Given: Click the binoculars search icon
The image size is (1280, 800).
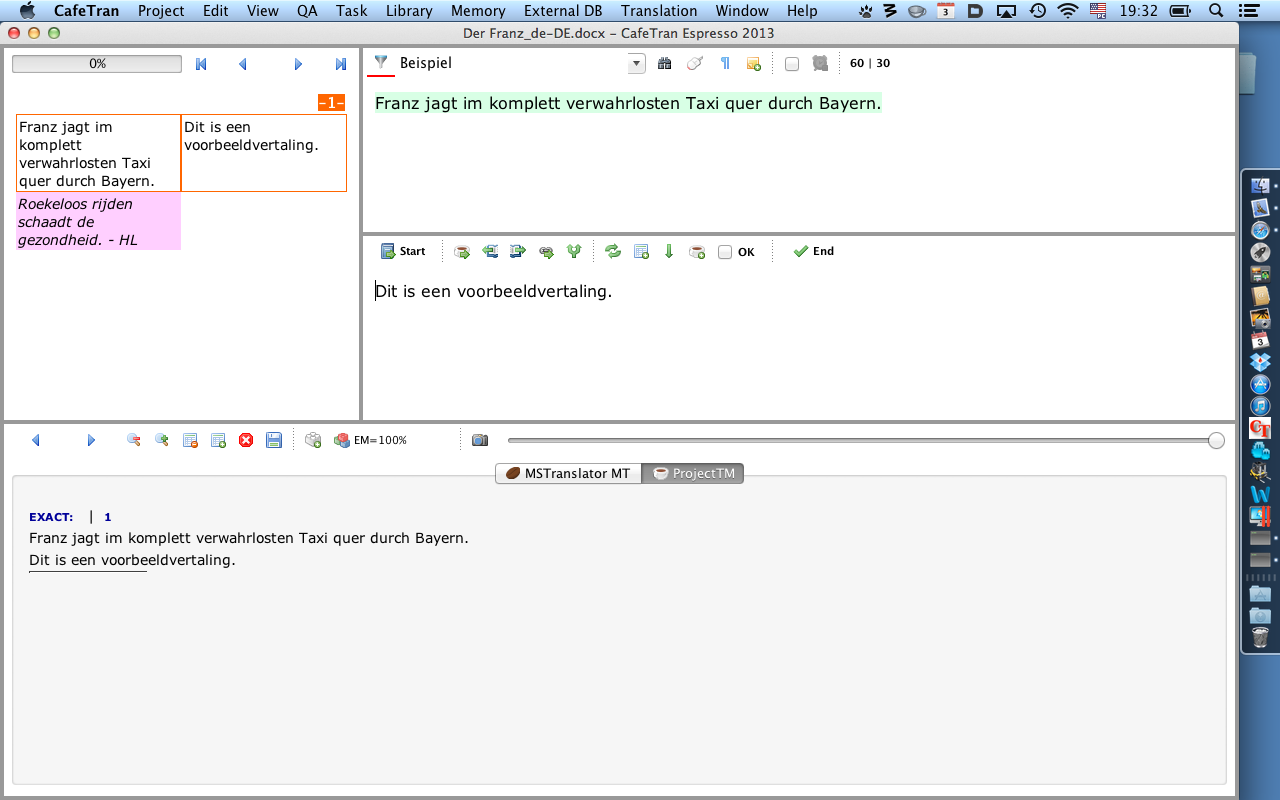Looking at the screenshot, I should [664, 64].
